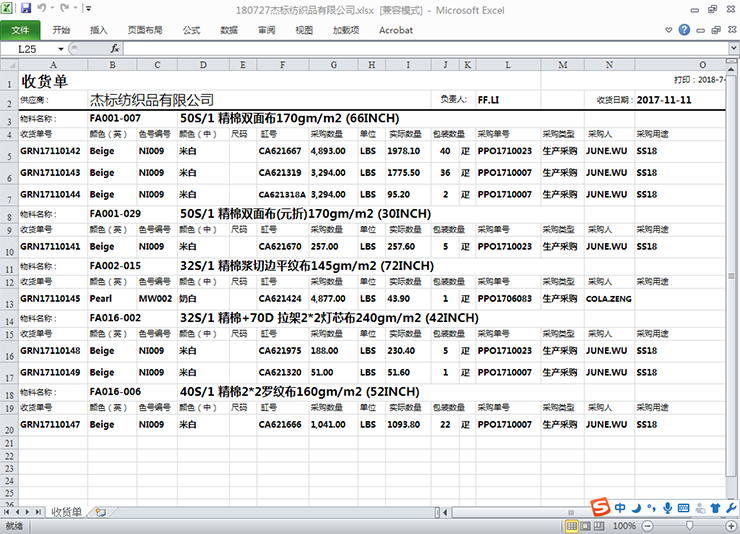Switch to the 审阅 (Review) tab
Screen dimensions: 740x534
click(266, 30)
